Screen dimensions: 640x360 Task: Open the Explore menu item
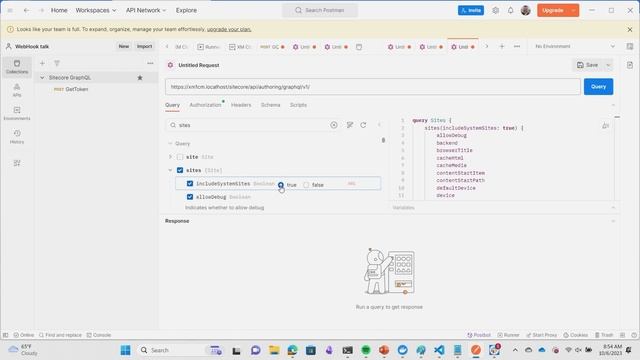(187, 10)
